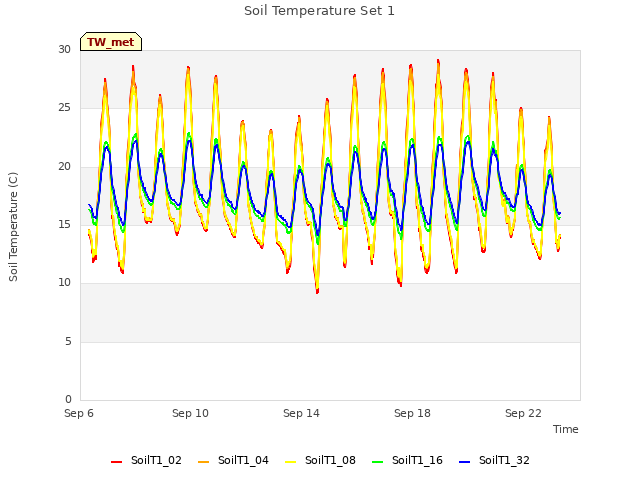Click the Time axis label
640x480 pixels.
(565, 429)
